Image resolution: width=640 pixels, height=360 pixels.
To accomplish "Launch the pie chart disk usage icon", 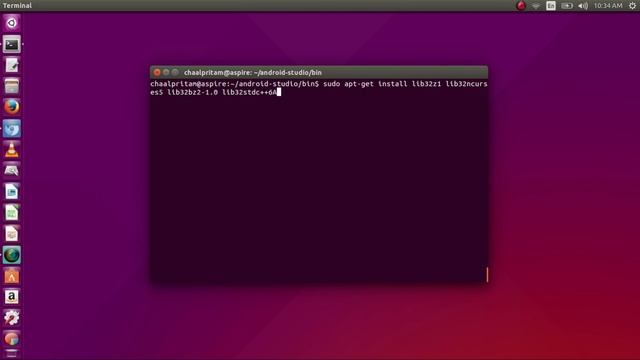I will pyautogui.click(x=11, y=339).
